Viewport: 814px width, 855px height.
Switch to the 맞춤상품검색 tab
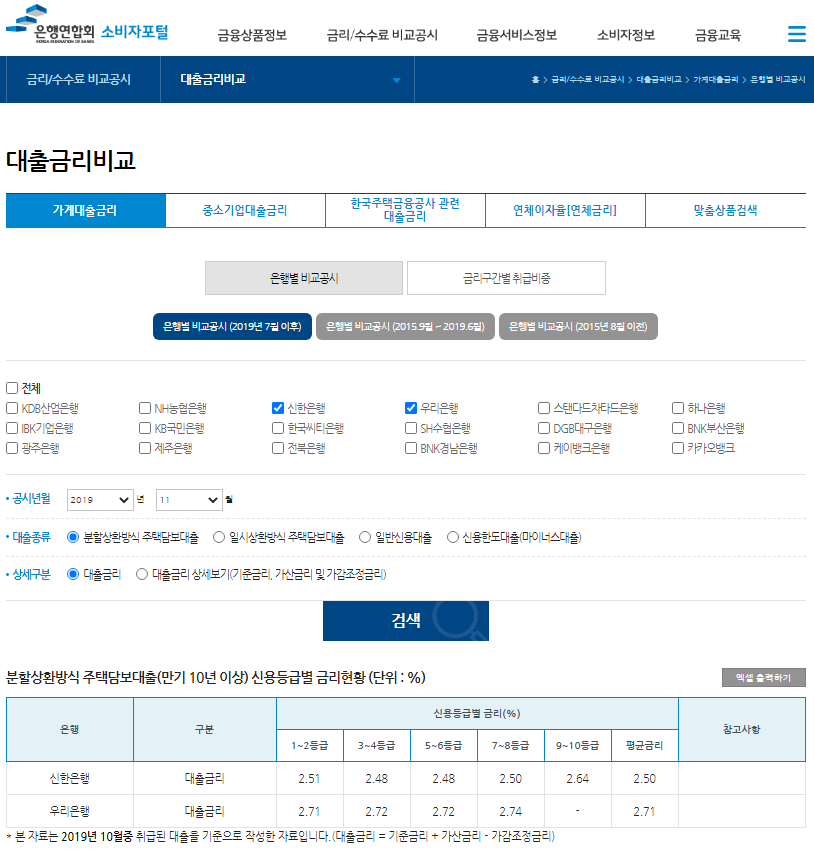click(726, 210)
